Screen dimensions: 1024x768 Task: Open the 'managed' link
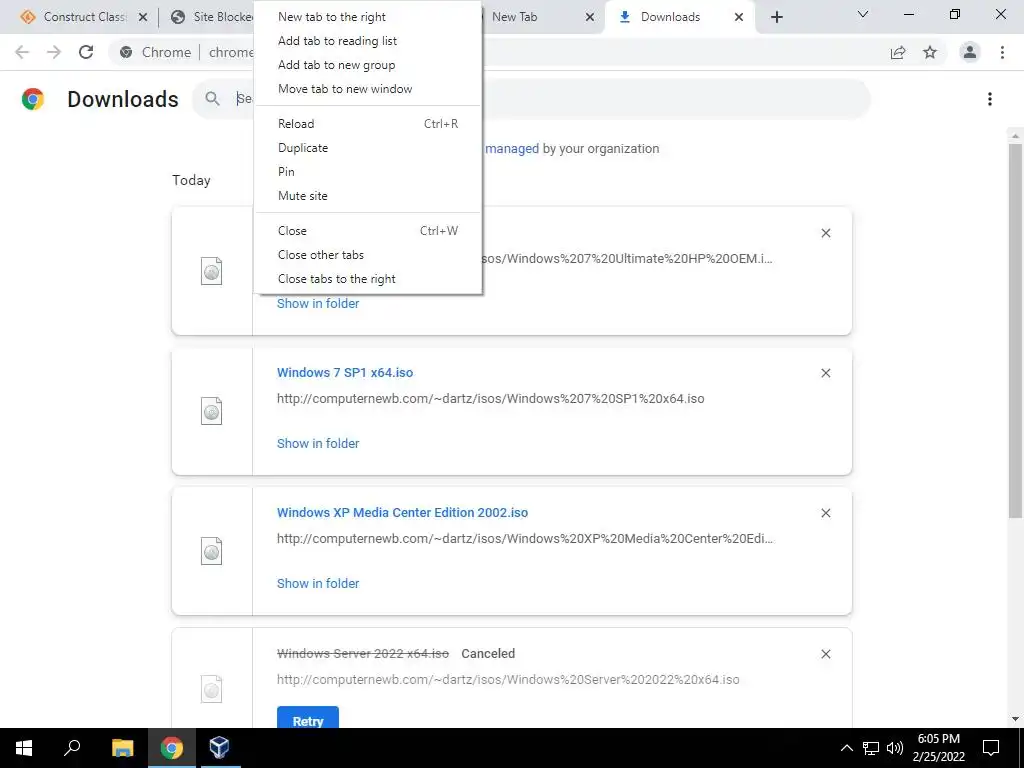tap(512, 149)
